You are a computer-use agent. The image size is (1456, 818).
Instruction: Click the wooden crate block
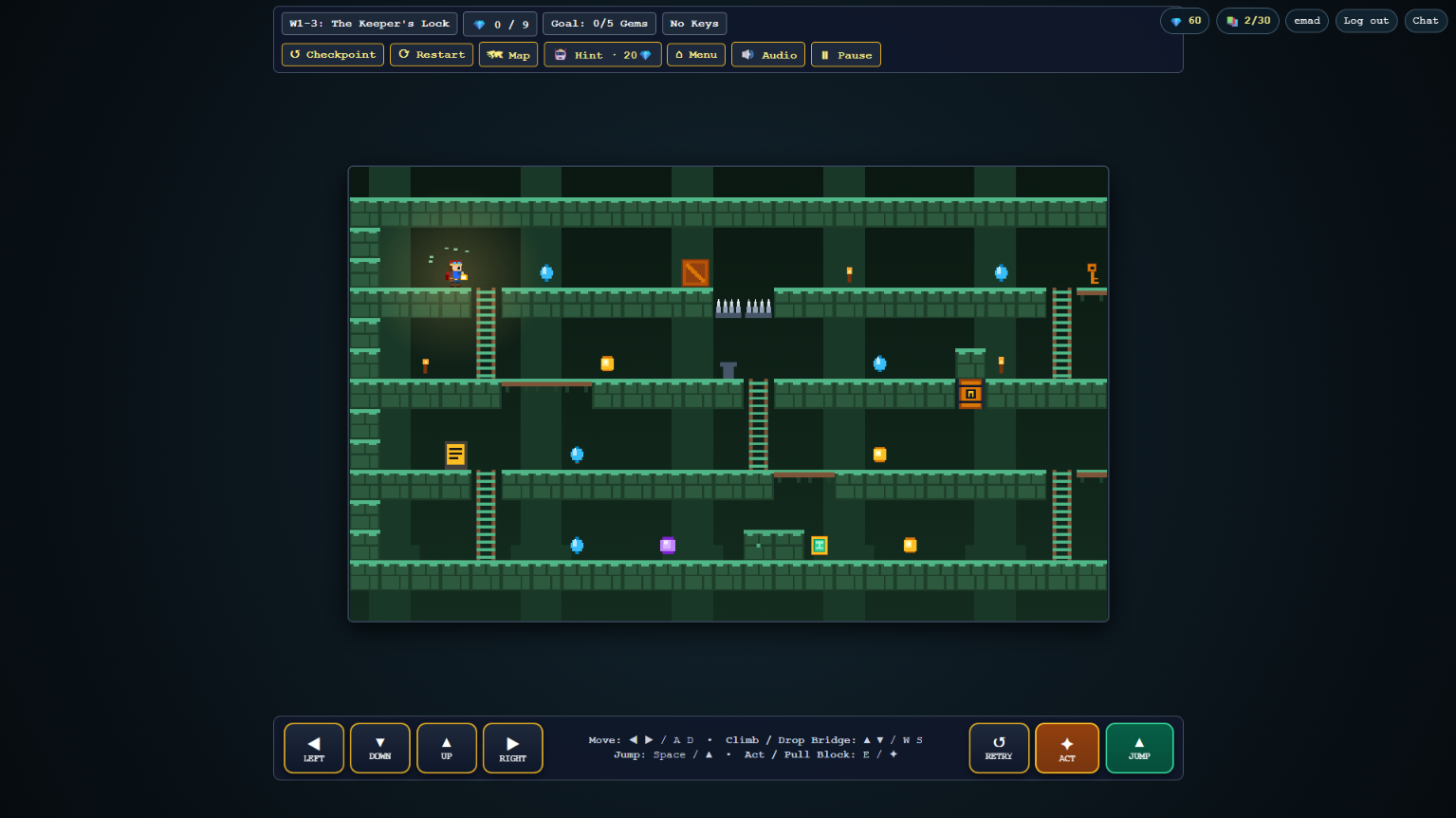pos(695,273)
